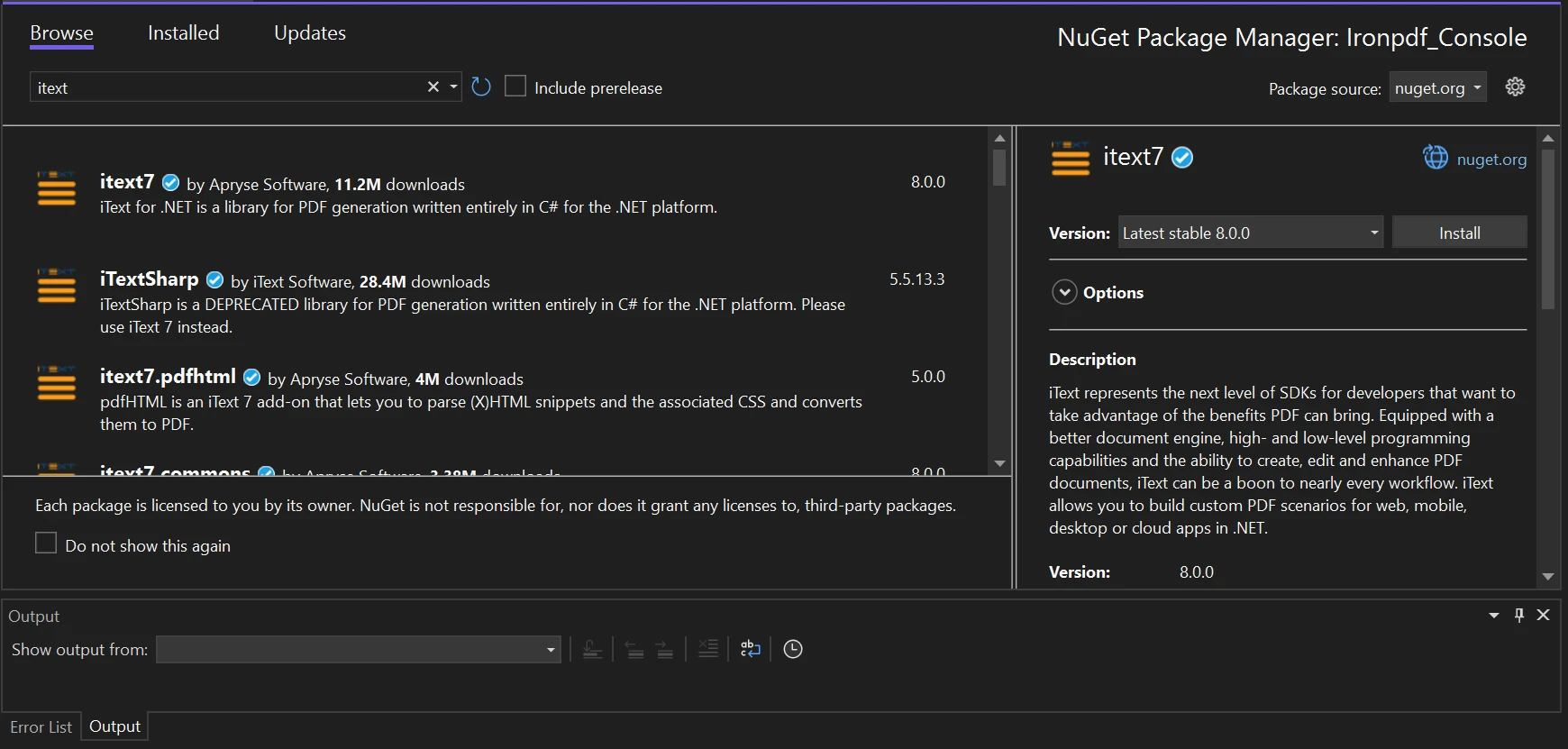Screen dimensions: 1568x749
Task: Expand the Options section
Action: click(x=1064, y=292)
